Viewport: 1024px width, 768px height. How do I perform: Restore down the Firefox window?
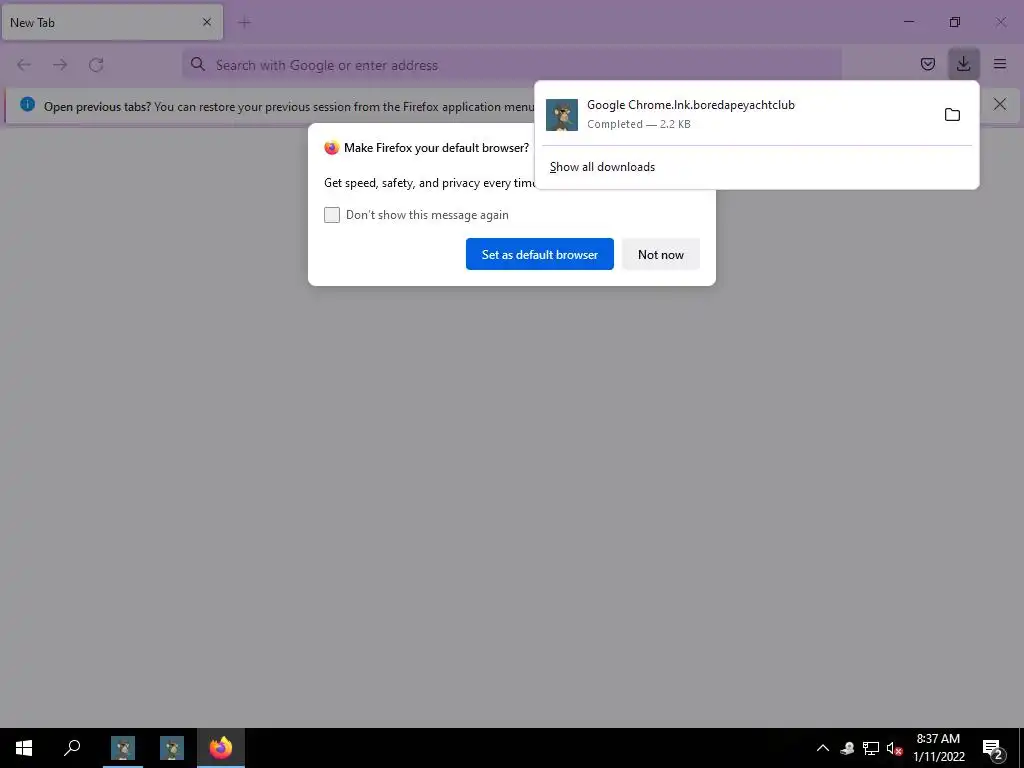[954, 22]
